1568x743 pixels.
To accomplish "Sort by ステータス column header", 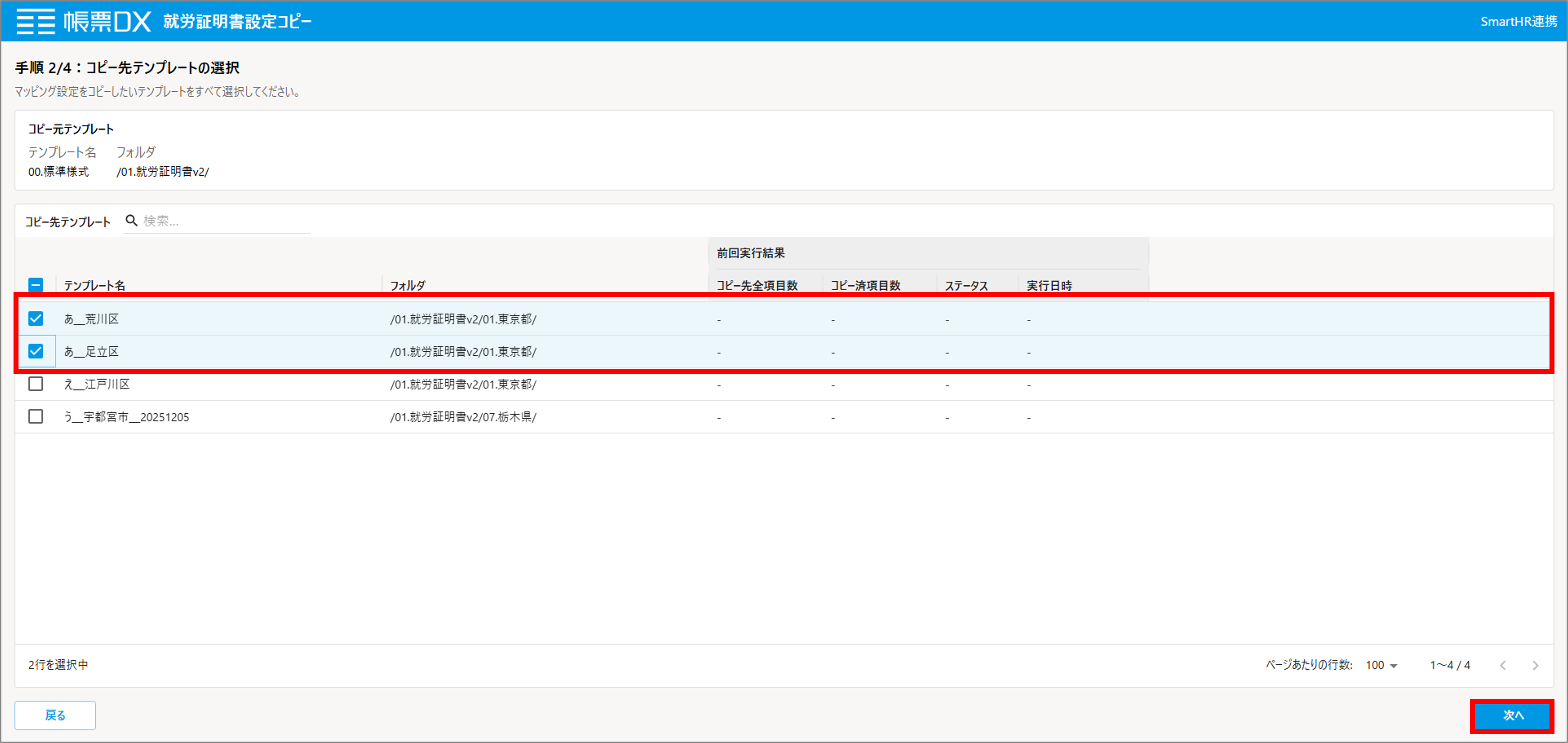I will pyautogui.click(x=966, y=285).
